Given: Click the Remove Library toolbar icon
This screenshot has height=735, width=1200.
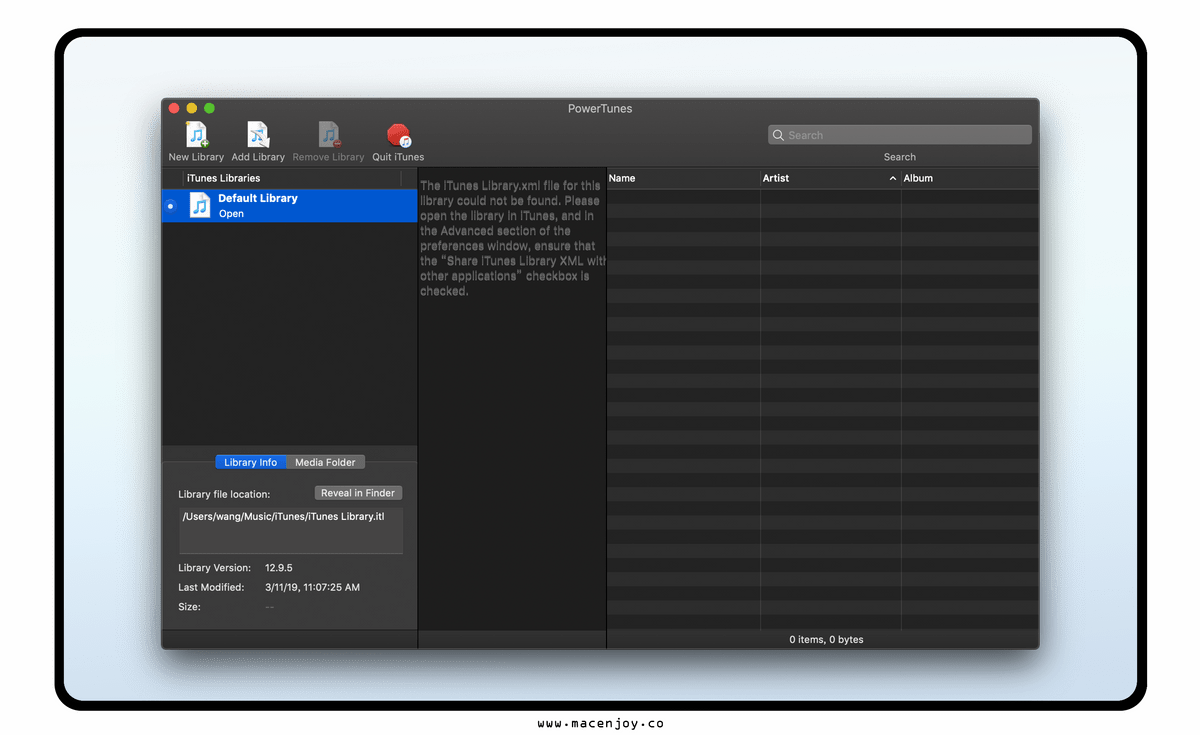Looking at the screenshot, I should (329, 136).
